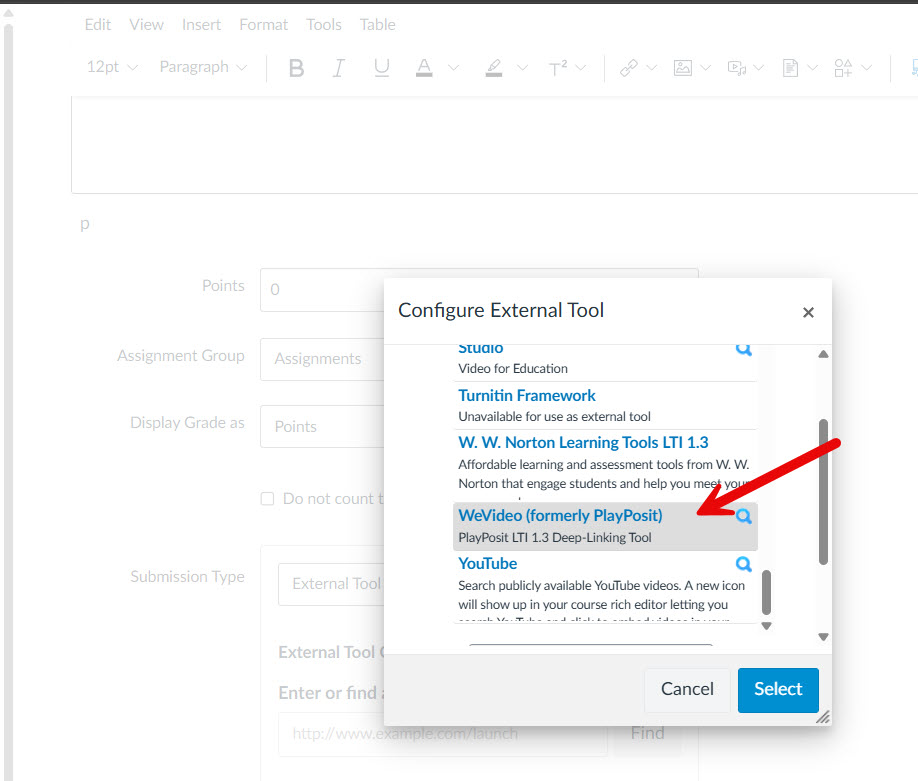Click the image insert icon

683,68
